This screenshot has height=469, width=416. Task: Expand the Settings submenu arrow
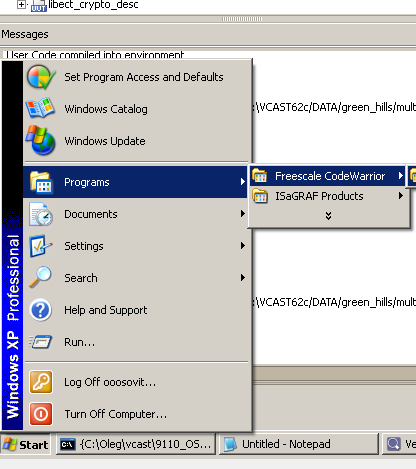point(243,246)
